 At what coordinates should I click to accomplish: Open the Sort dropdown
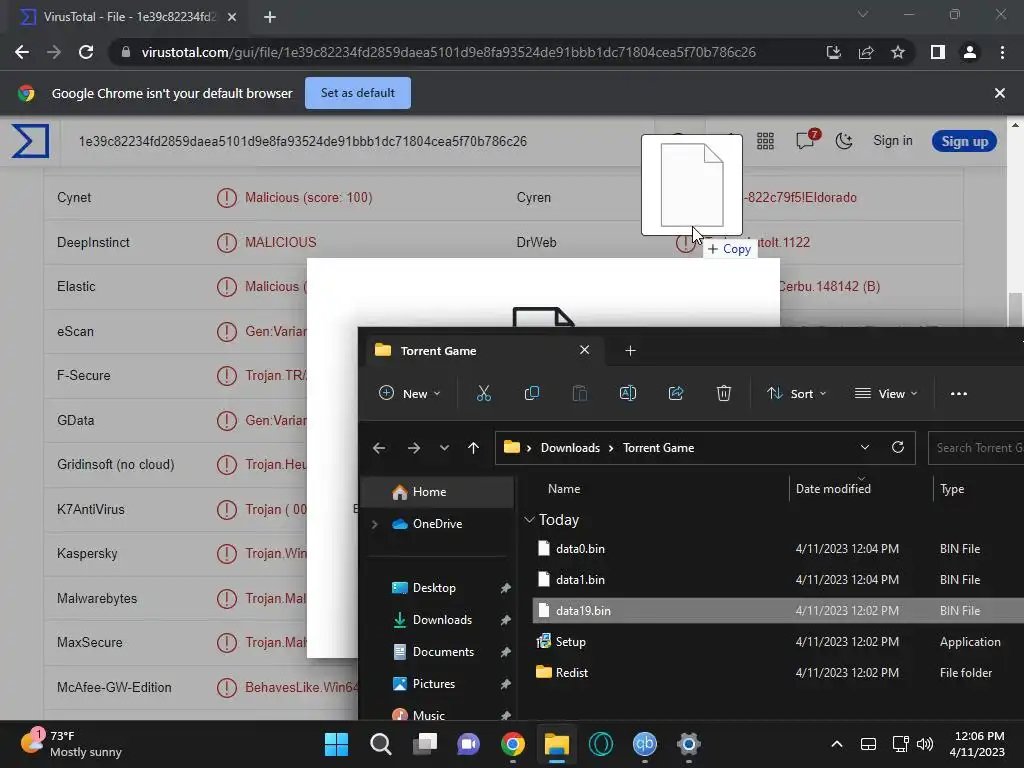click(796, 394)
